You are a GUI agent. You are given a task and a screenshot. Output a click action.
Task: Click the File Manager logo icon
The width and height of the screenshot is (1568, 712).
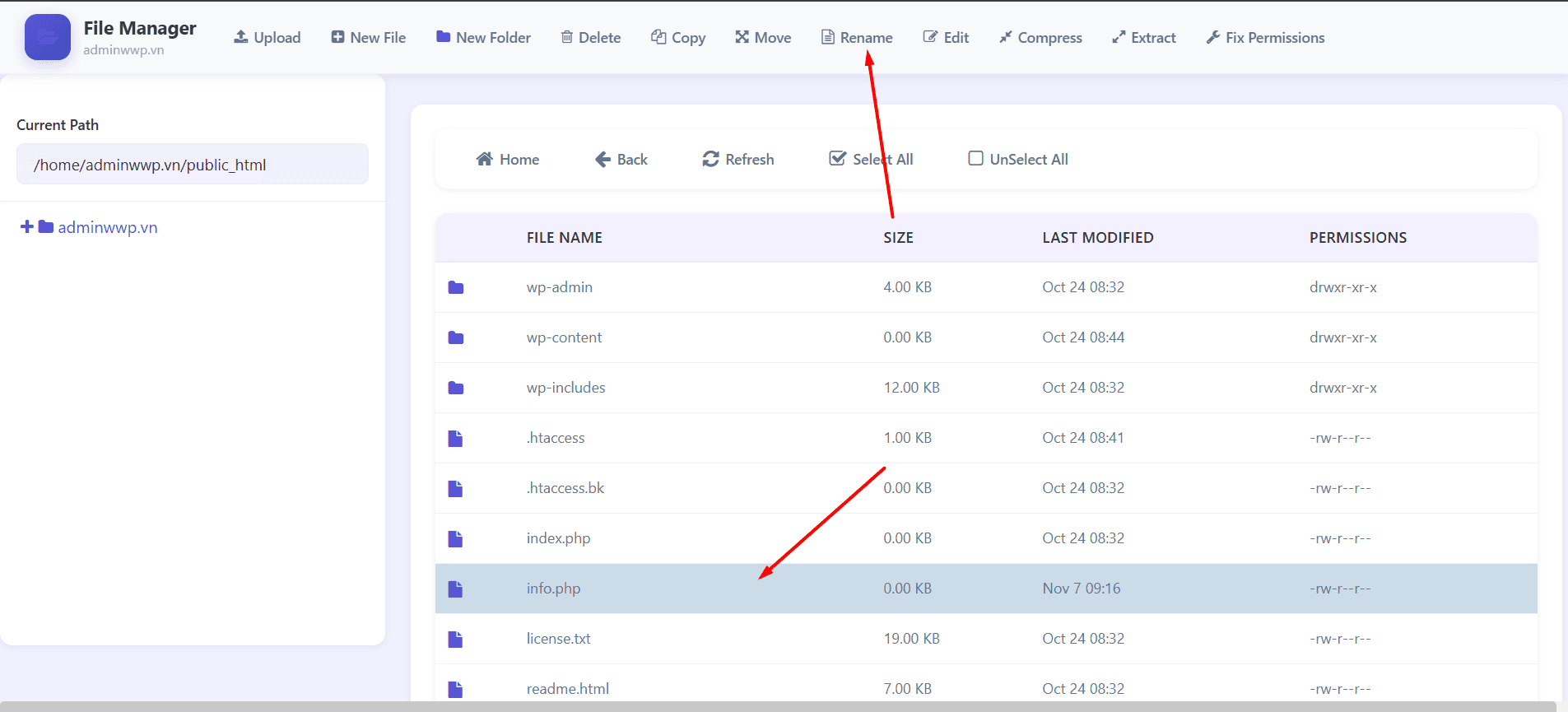47,38
